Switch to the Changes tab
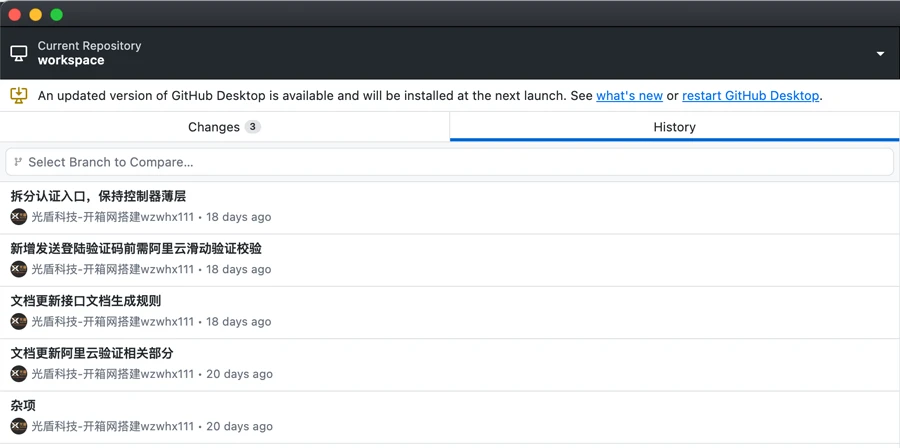This screenshot has width=900, height=448. tap(224, 127)
